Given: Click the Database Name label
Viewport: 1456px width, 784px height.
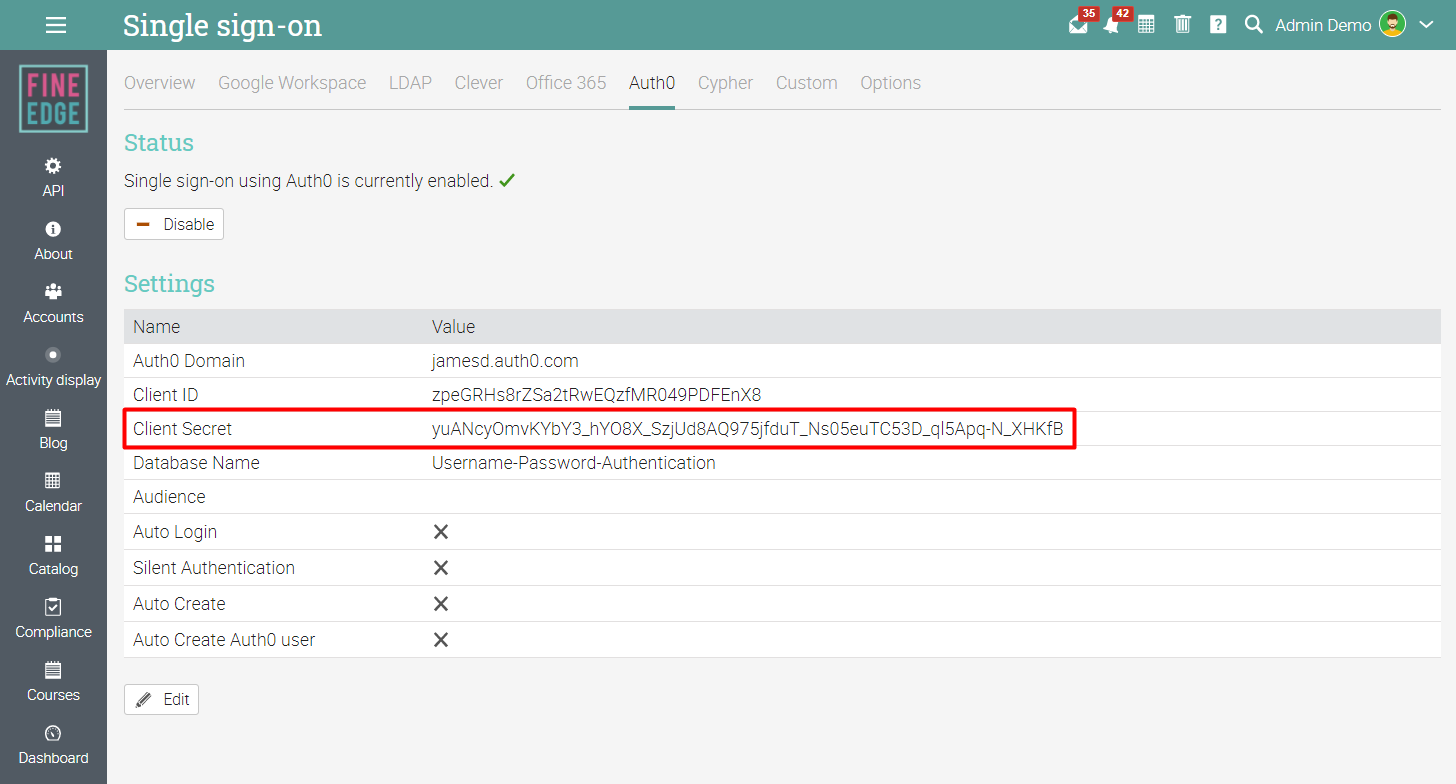Looking at the screenshot, I should (196, 463).
